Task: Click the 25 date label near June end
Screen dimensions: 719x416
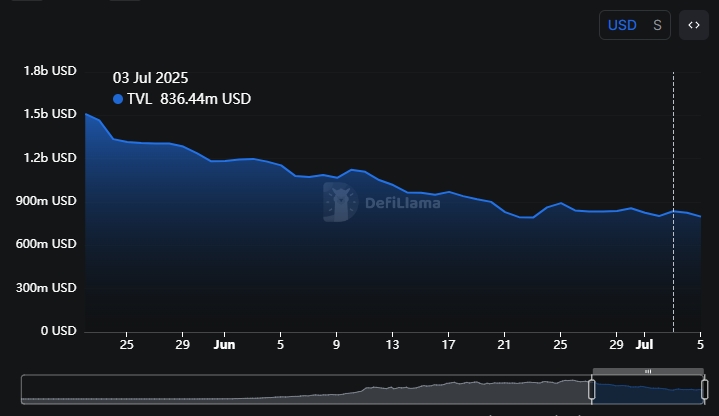Action: (x=561, y=345)
